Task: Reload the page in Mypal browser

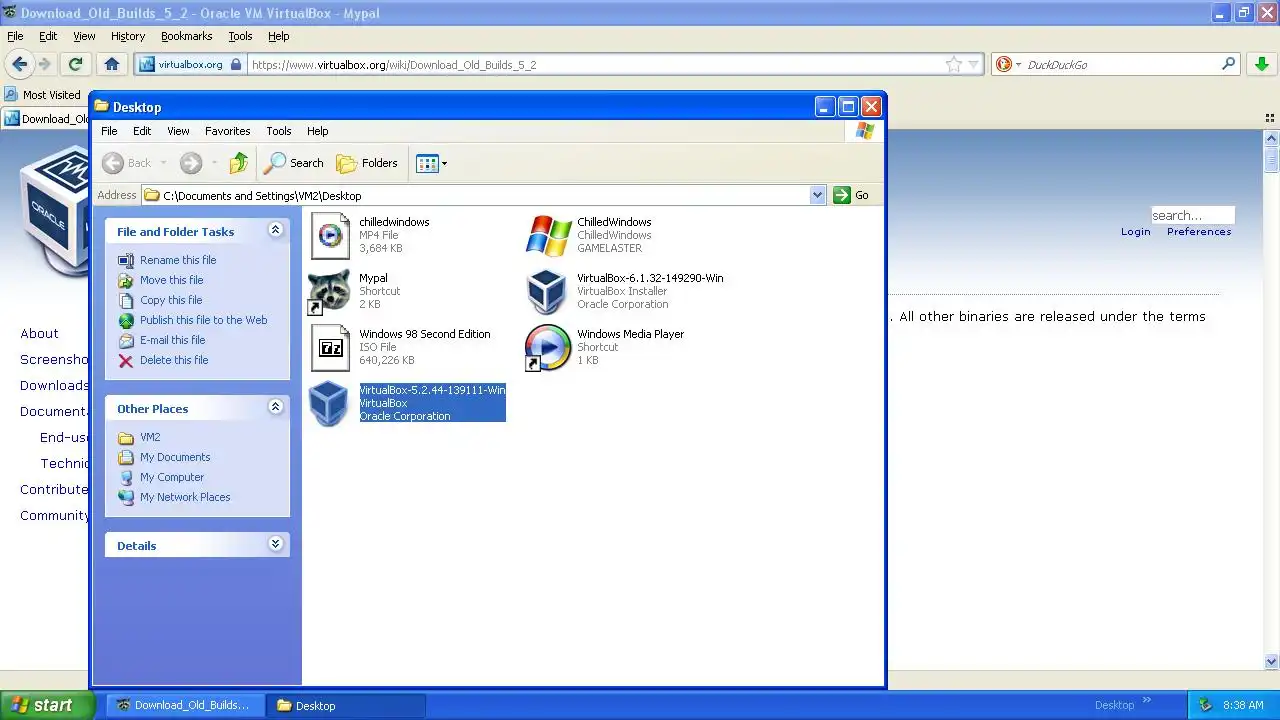Action: click(75, 64)
